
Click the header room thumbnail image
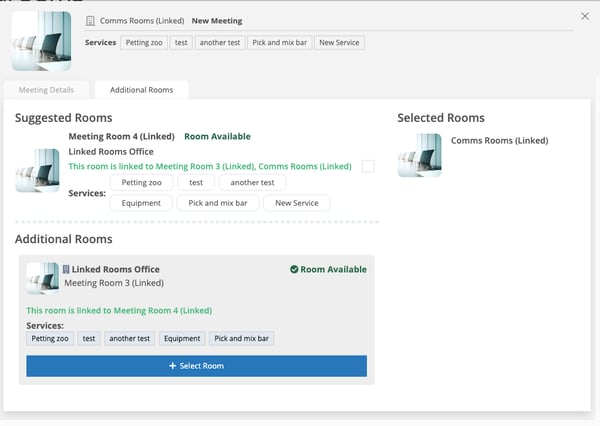(41, 41)
